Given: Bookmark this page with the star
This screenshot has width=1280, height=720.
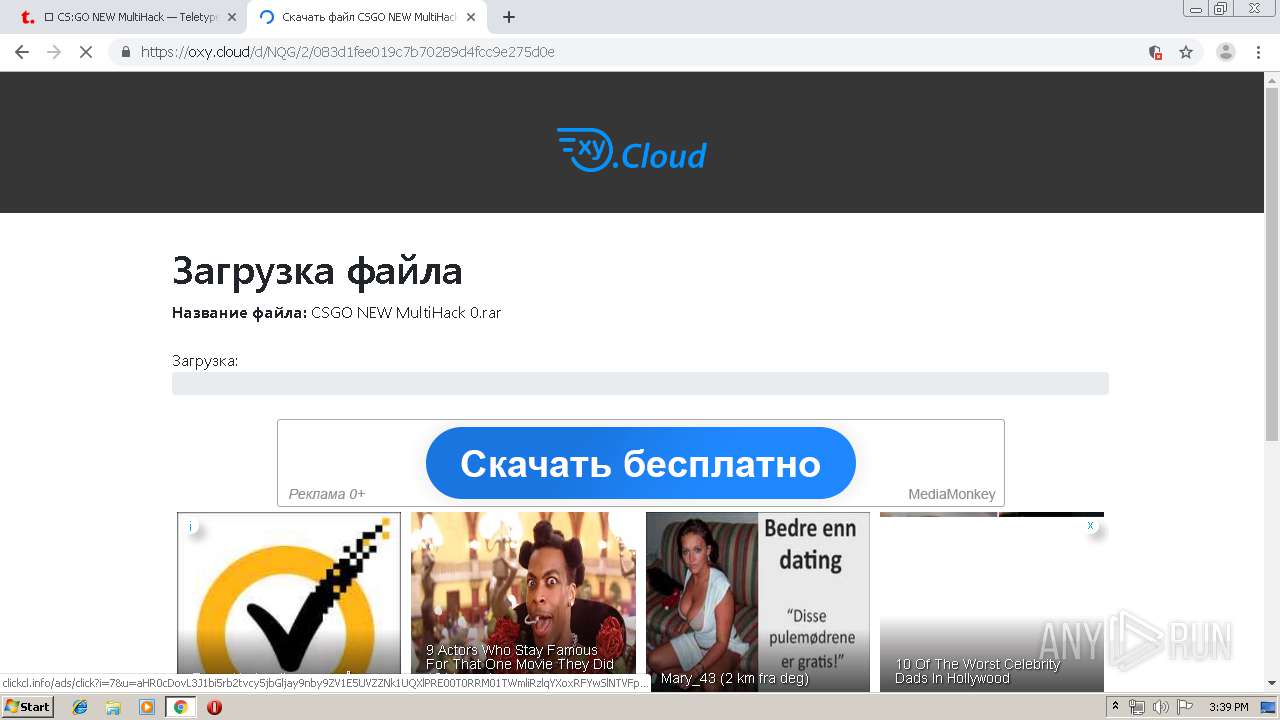Looking at the screenshot, I should tap(1186, 52).
